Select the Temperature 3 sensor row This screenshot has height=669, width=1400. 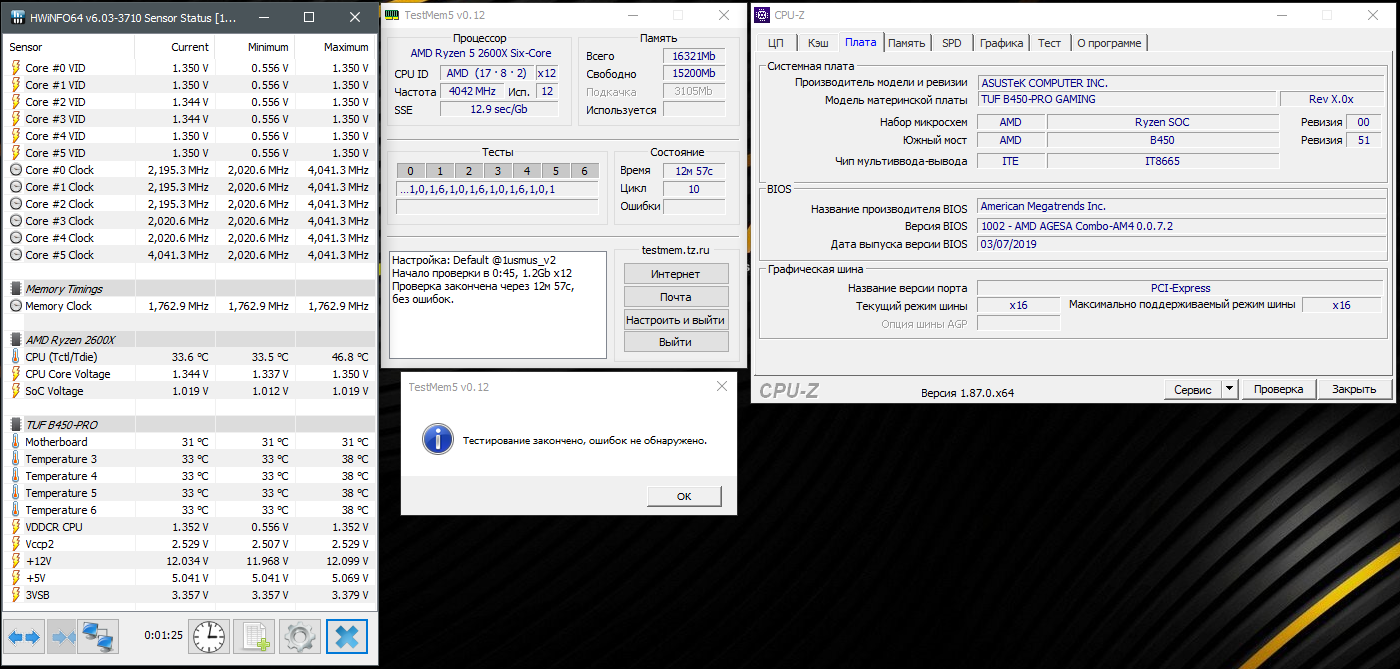tap(190, 459)
